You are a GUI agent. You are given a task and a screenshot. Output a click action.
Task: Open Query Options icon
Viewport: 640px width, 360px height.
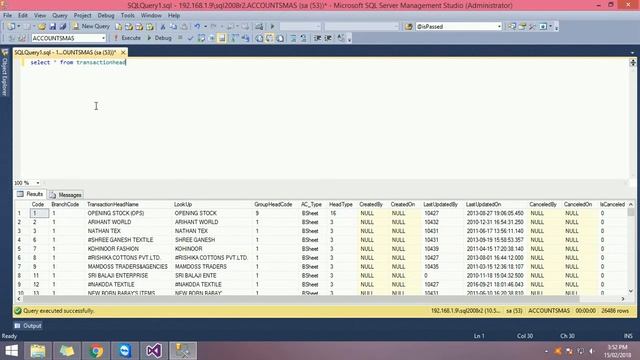(x=211, y=38)
